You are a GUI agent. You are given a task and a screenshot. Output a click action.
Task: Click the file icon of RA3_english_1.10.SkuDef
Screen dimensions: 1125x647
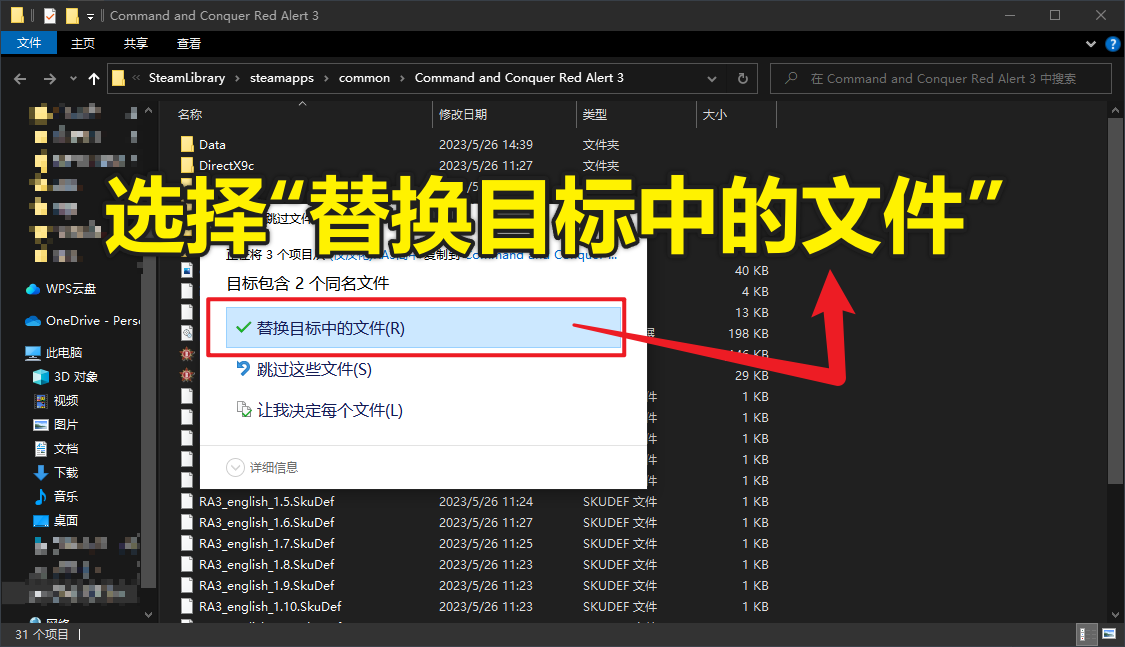pyautogui.click(x=187, y=607)
